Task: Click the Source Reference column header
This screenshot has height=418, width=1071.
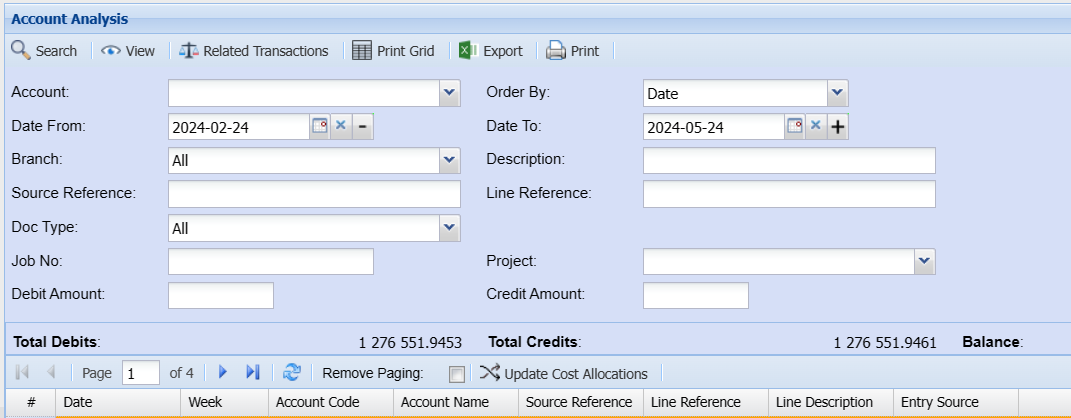Action: [x=579, y=403]
